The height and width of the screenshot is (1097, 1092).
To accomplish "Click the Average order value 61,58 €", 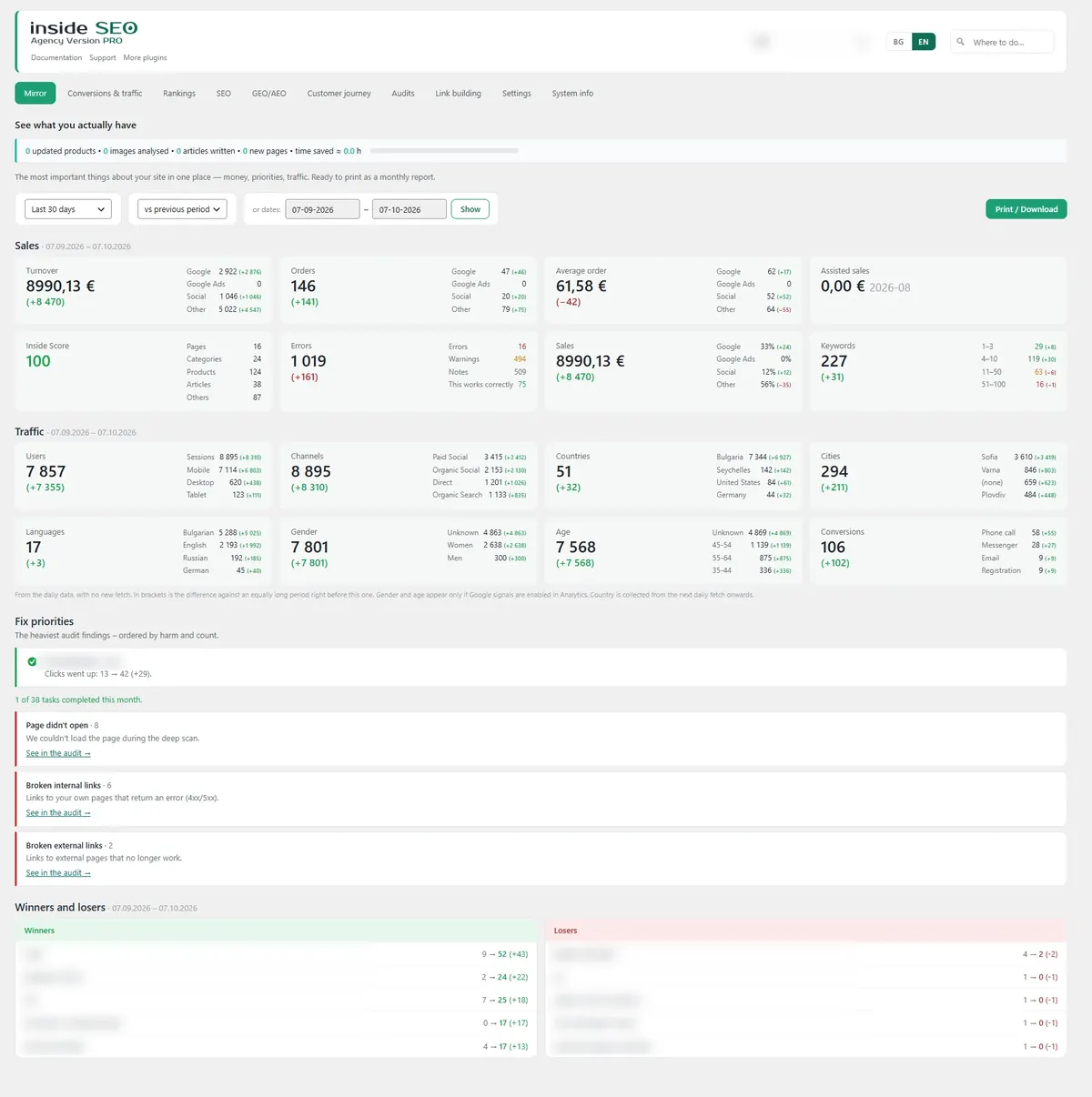I will pos(581,286).
